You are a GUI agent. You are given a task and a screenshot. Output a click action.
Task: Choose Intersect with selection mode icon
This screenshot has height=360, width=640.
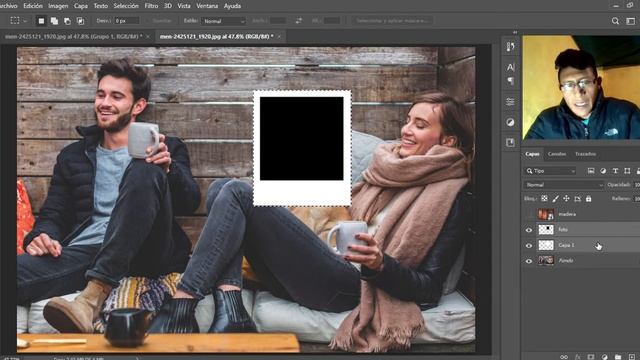click(x=80, y=21)
